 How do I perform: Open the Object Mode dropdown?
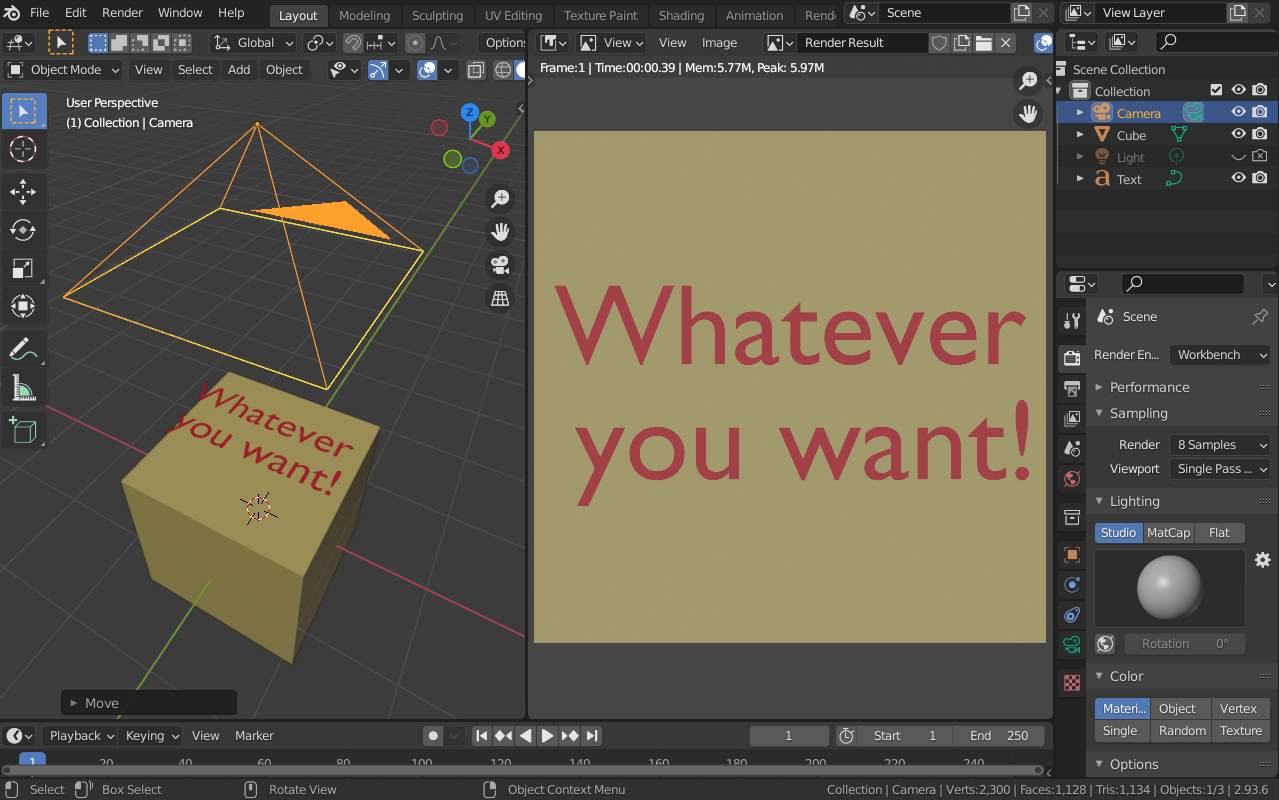(63, 70)
